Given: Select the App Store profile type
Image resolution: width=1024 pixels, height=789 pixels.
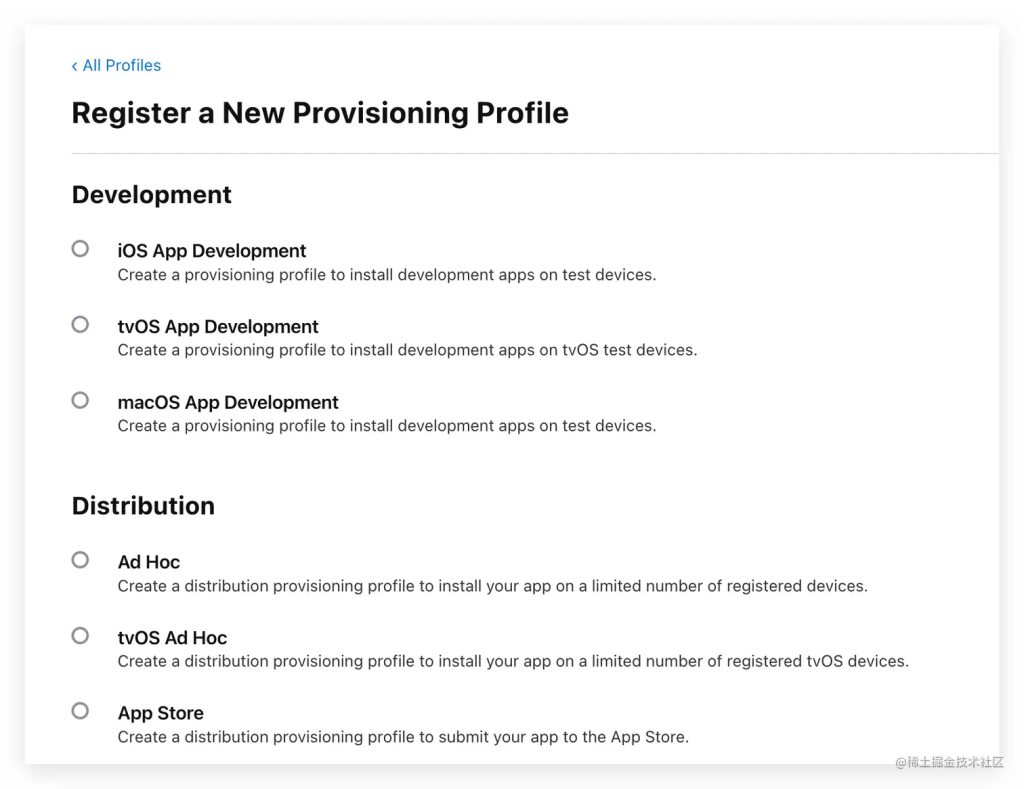Looking at the screenshot, I should (x=80, y=710).
